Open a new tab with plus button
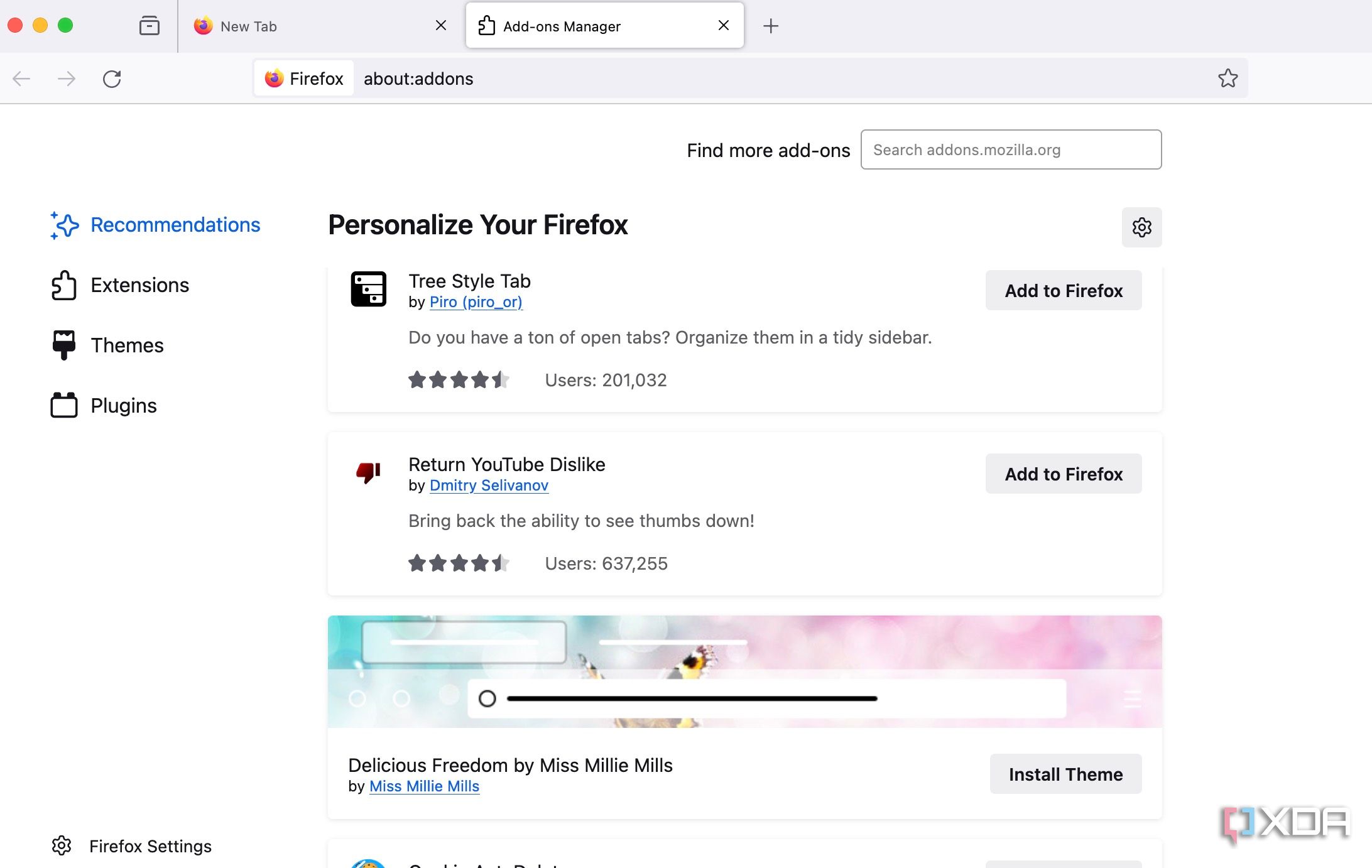This screenshot has width=1372, height=868. click(x=771, y=26)
